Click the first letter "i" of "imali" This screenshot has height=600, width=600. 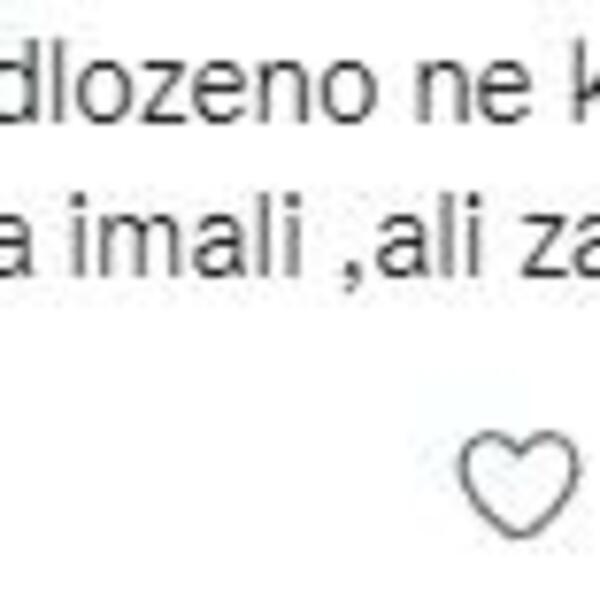click(78, 236)
